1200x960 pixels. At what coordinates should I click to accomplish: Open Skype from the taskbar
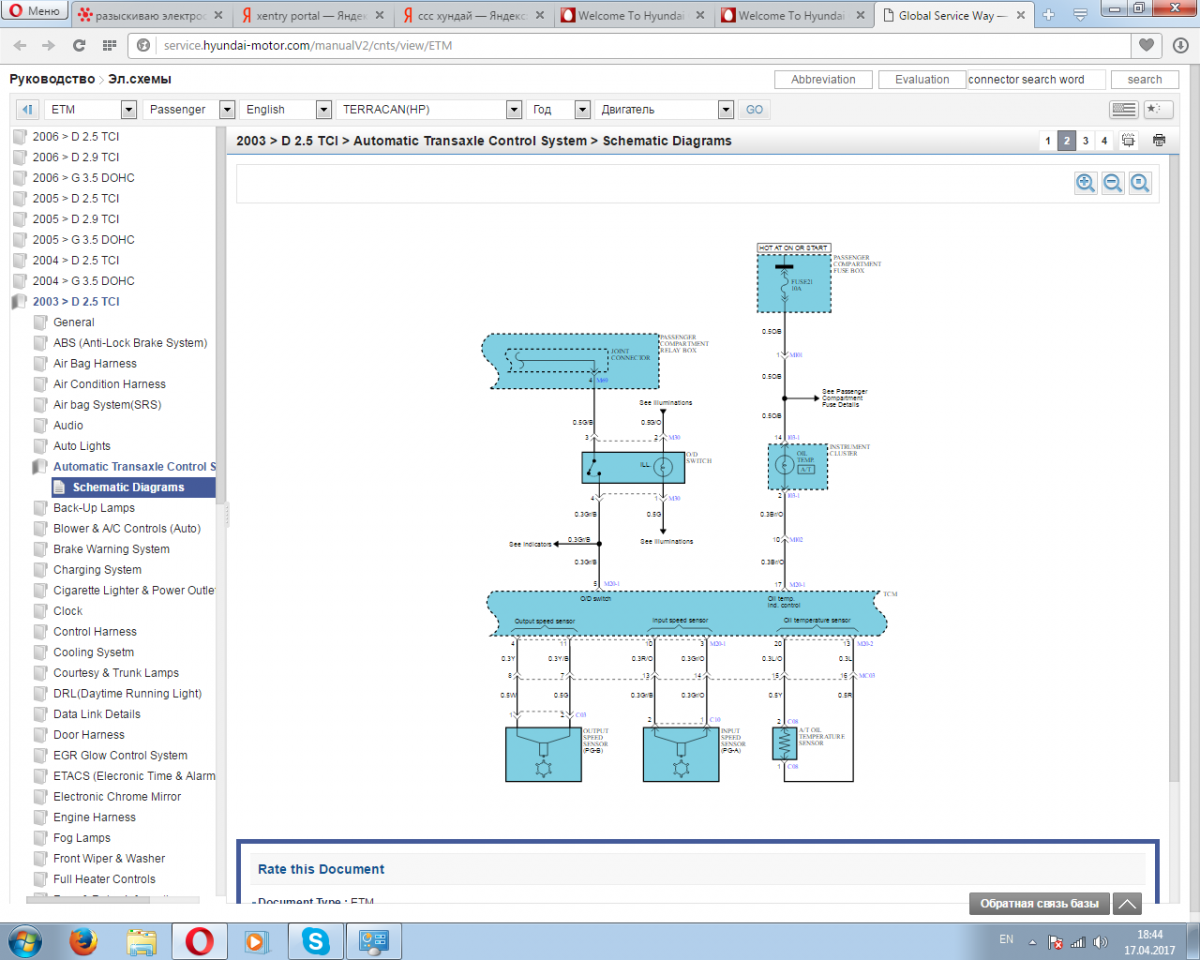tap(317, 941)
